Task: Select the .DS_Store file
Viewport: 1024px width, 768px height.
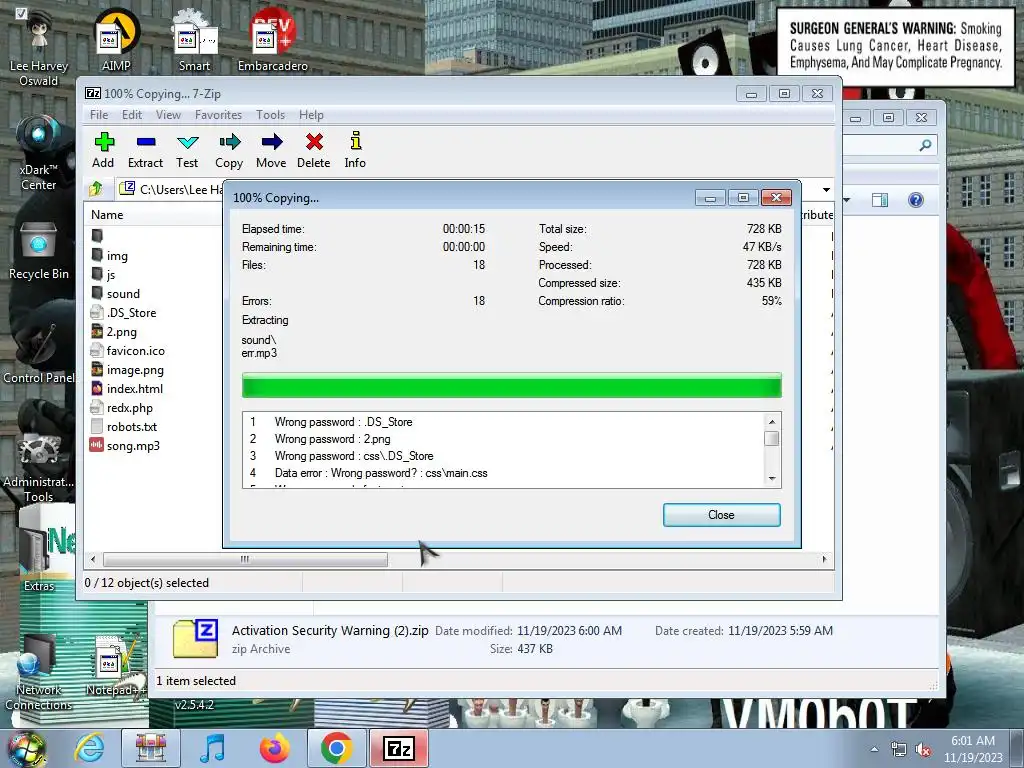Action: (x=123, y=312)
